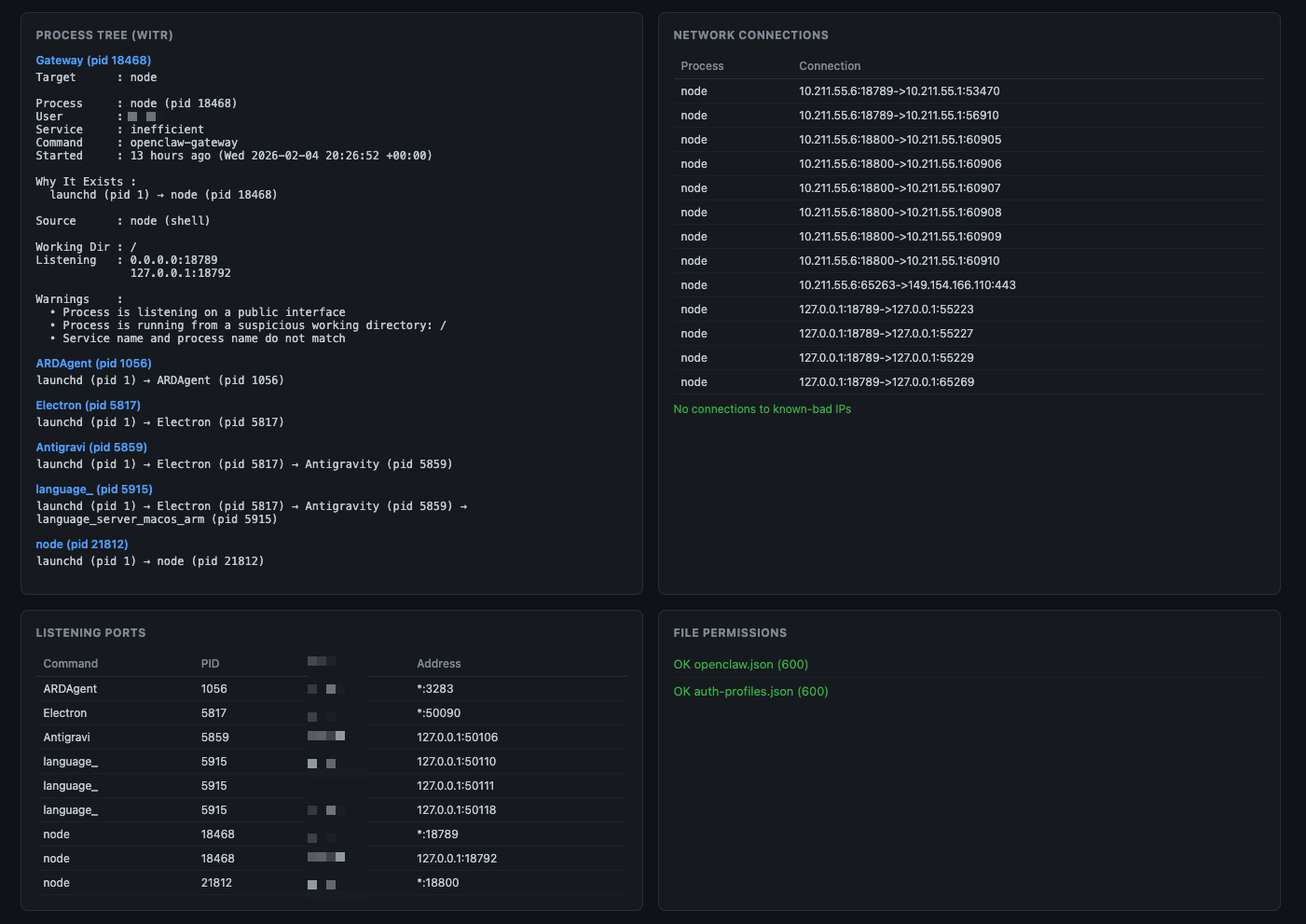Select the 10.211.55.1:53470 connection row
This screenshot has width=1306, height=924.
[899, 91]
